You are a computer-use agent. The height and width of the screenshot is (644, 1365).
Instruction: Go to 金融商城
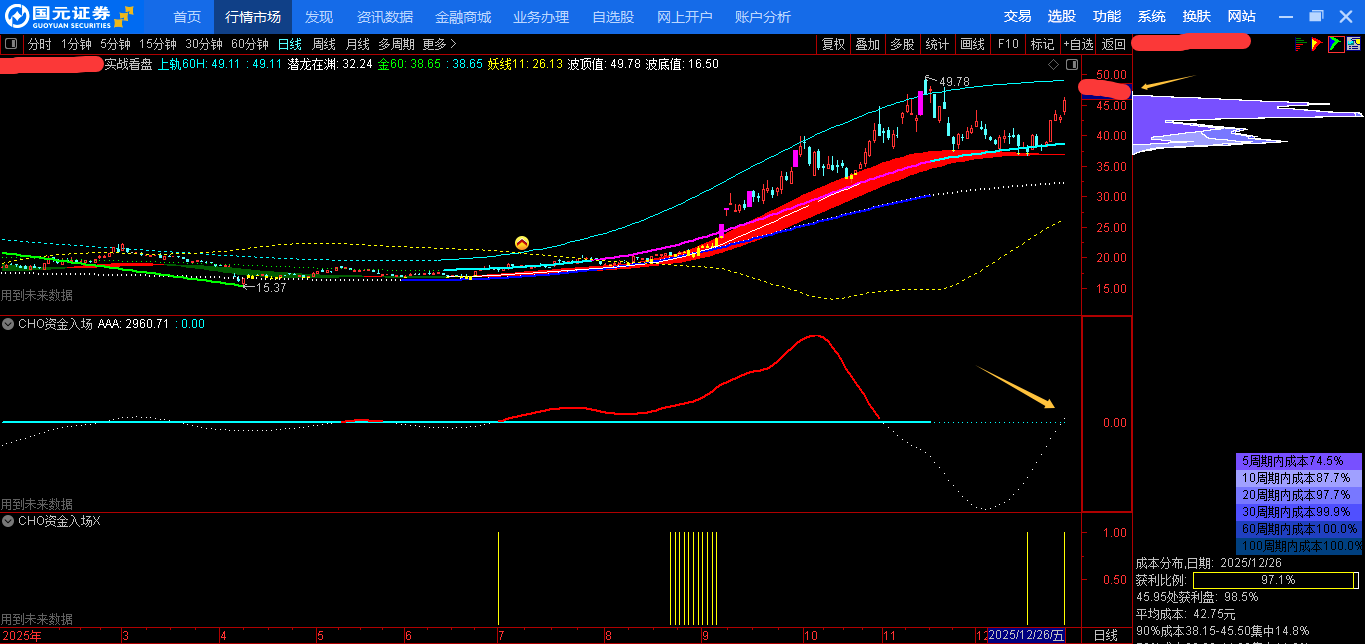tap(463, 17)
